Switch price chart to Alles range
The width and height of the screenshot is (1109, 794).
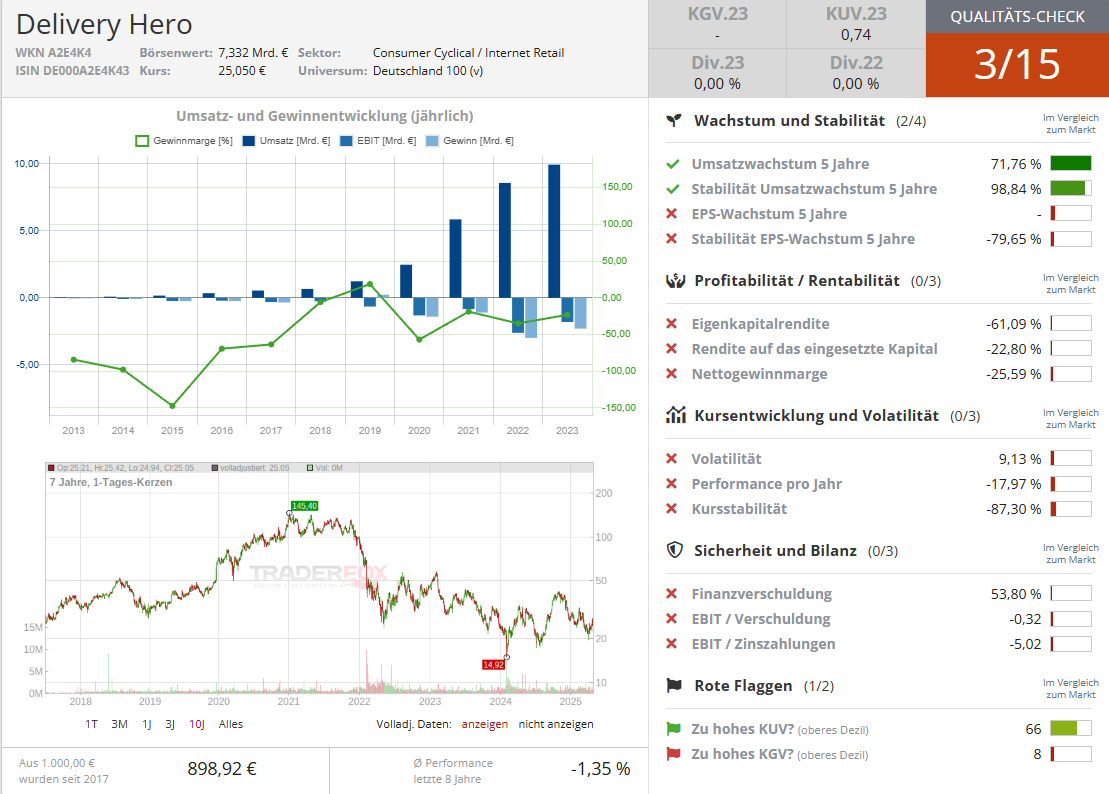[231, 724]
